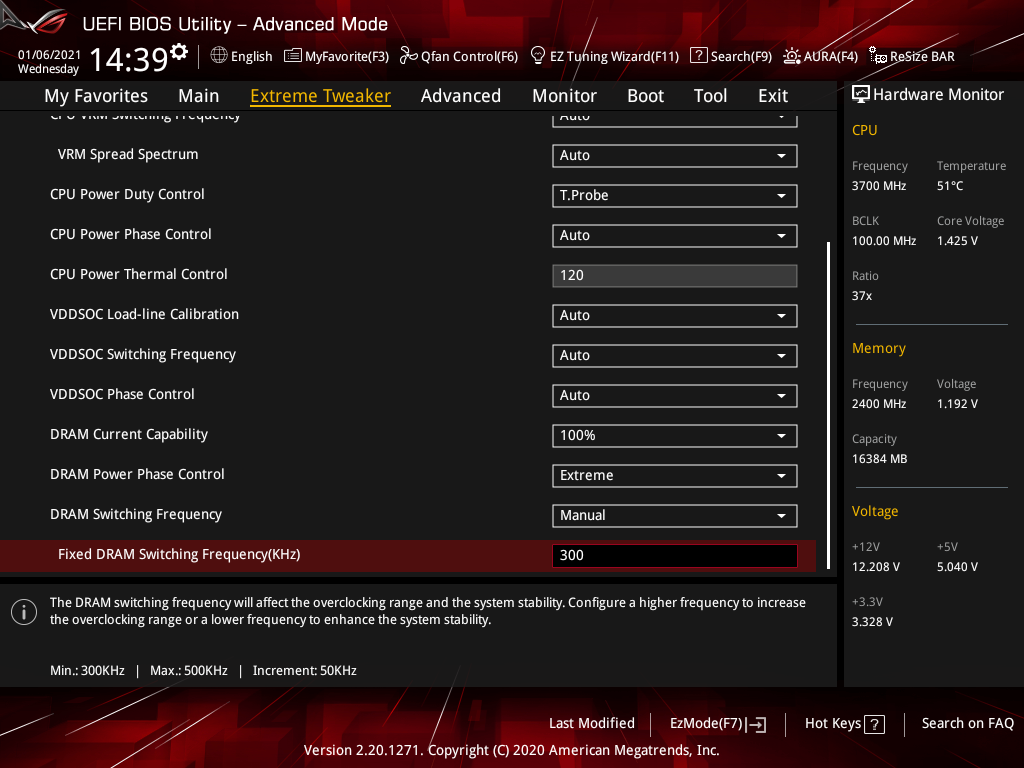This screenshot has height=768, width=1024.
Task: Open CPU Power Phase Control dropdown
Action: pos(675,235)
